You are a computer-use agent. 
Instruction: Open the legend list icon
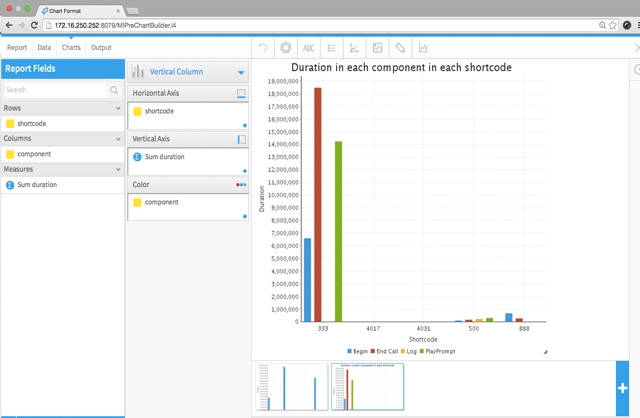tap(332, 47)
